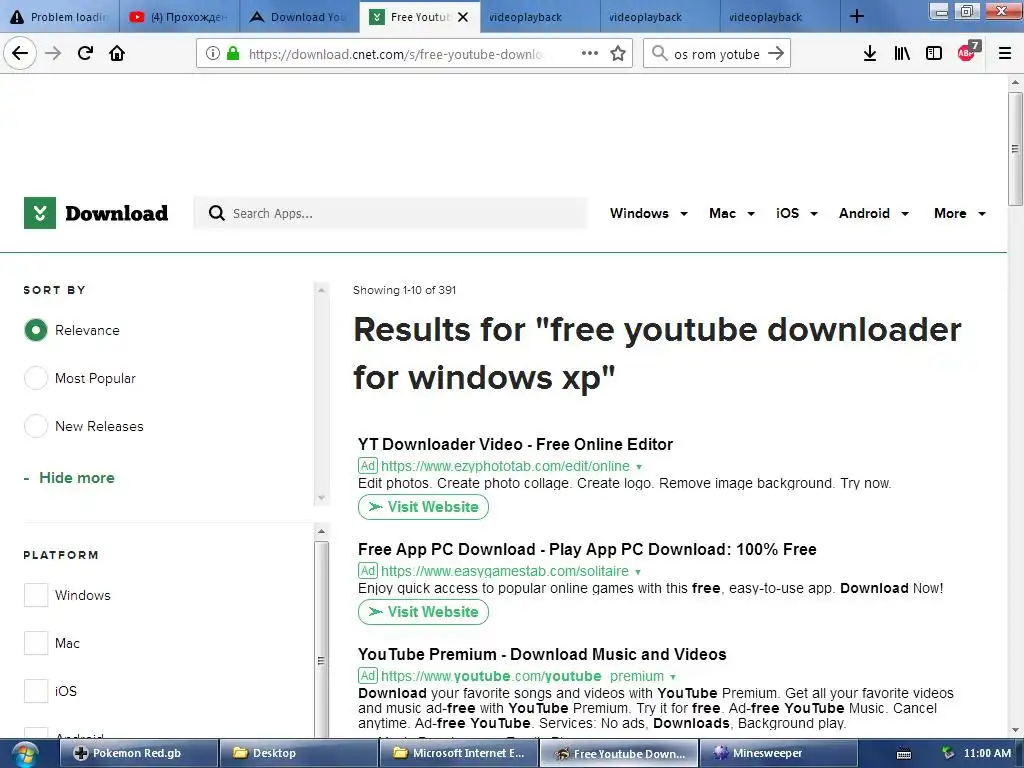Screen dimensions: 1024x768
Task: Open Pokemon Red.gb taskbar item
Action: coord(138,753)
